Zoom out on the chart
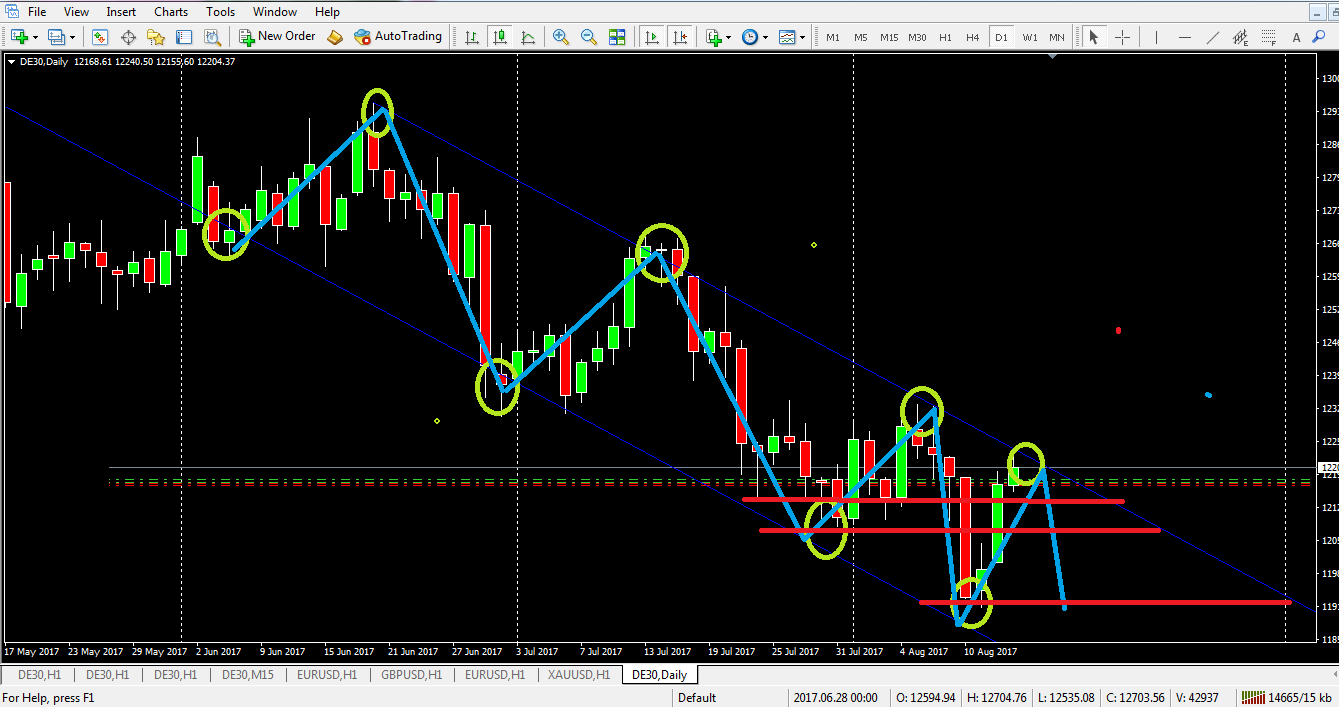Screen dimensions: 1339x707 pos(589,37)
